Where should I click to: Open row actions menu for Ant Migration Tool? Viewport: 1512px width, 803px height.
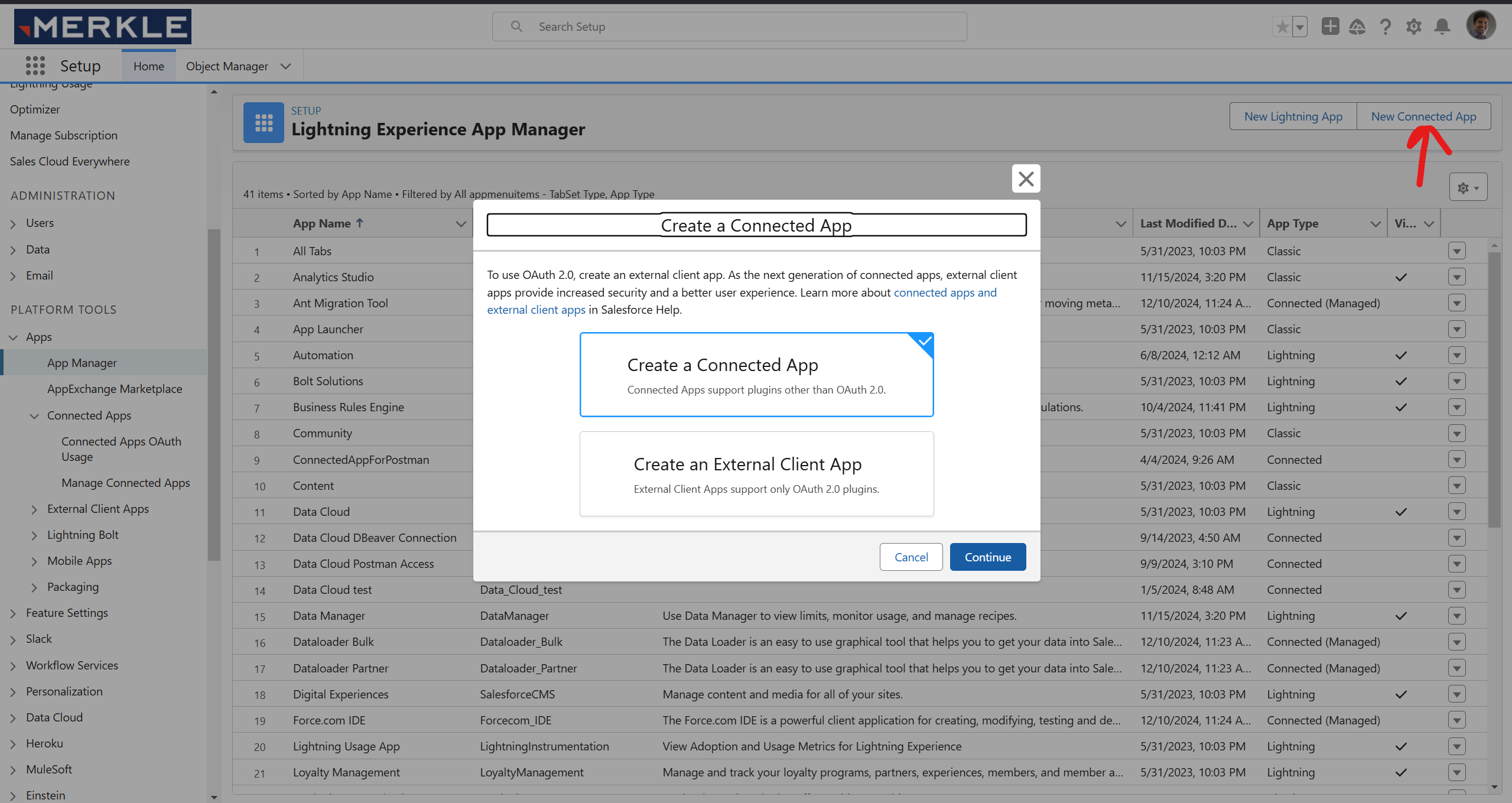1457,303
